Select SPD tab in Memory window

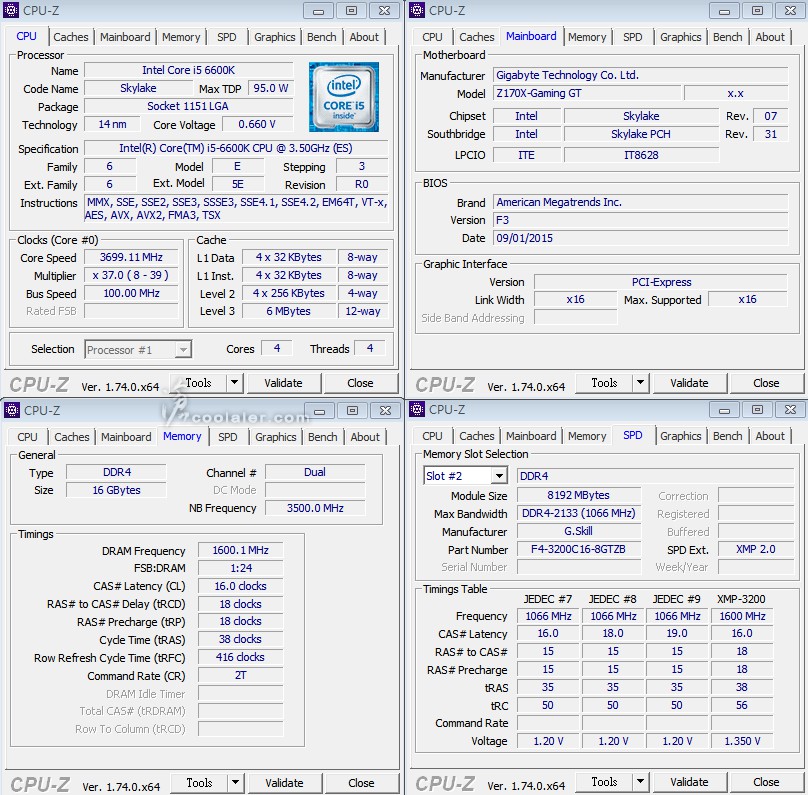[x=228, y=437]
